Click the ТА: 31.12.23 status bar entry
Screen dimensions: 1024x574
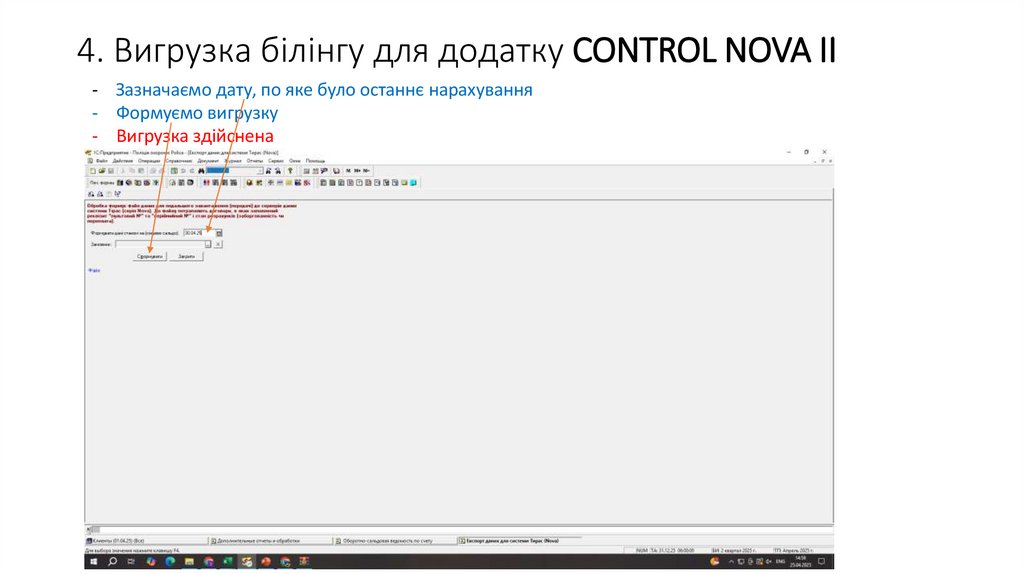(672, 550)
